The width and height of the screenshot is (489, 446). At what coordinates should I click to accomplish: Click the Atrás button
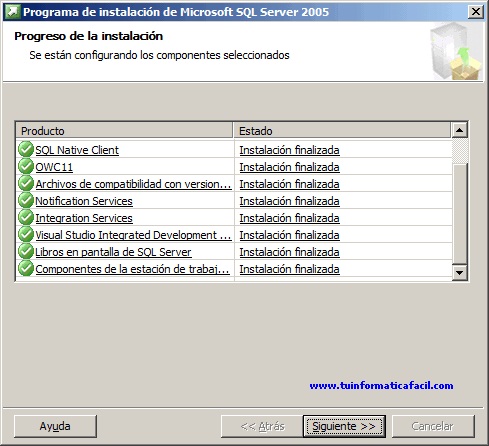pos(262,426)
